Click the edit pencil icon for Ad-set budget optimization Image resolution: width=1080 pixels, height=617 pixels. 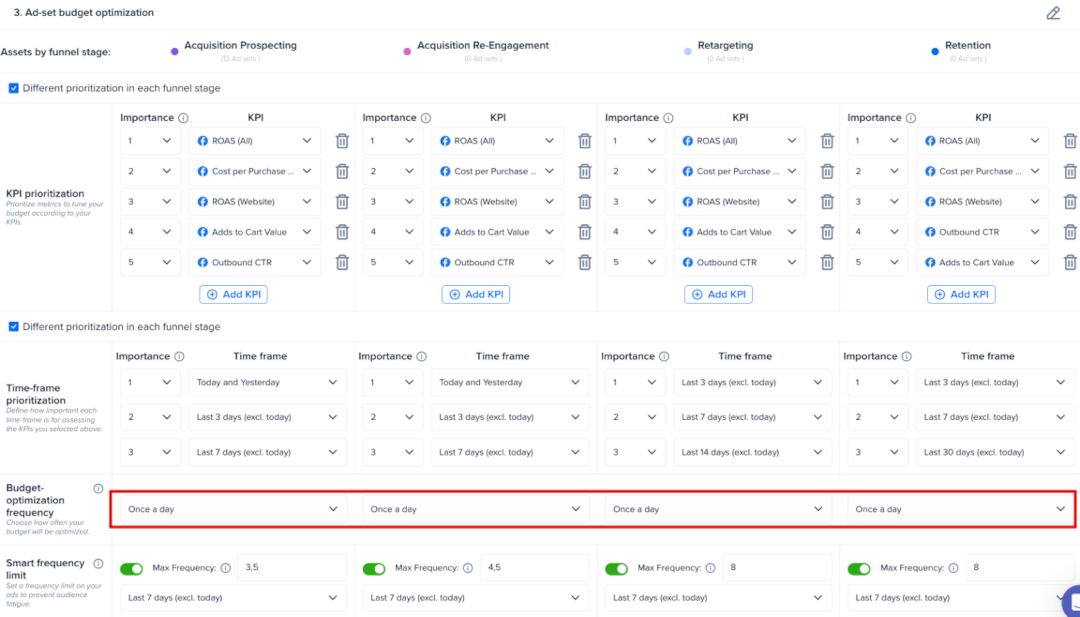[x=1053, y=13]
